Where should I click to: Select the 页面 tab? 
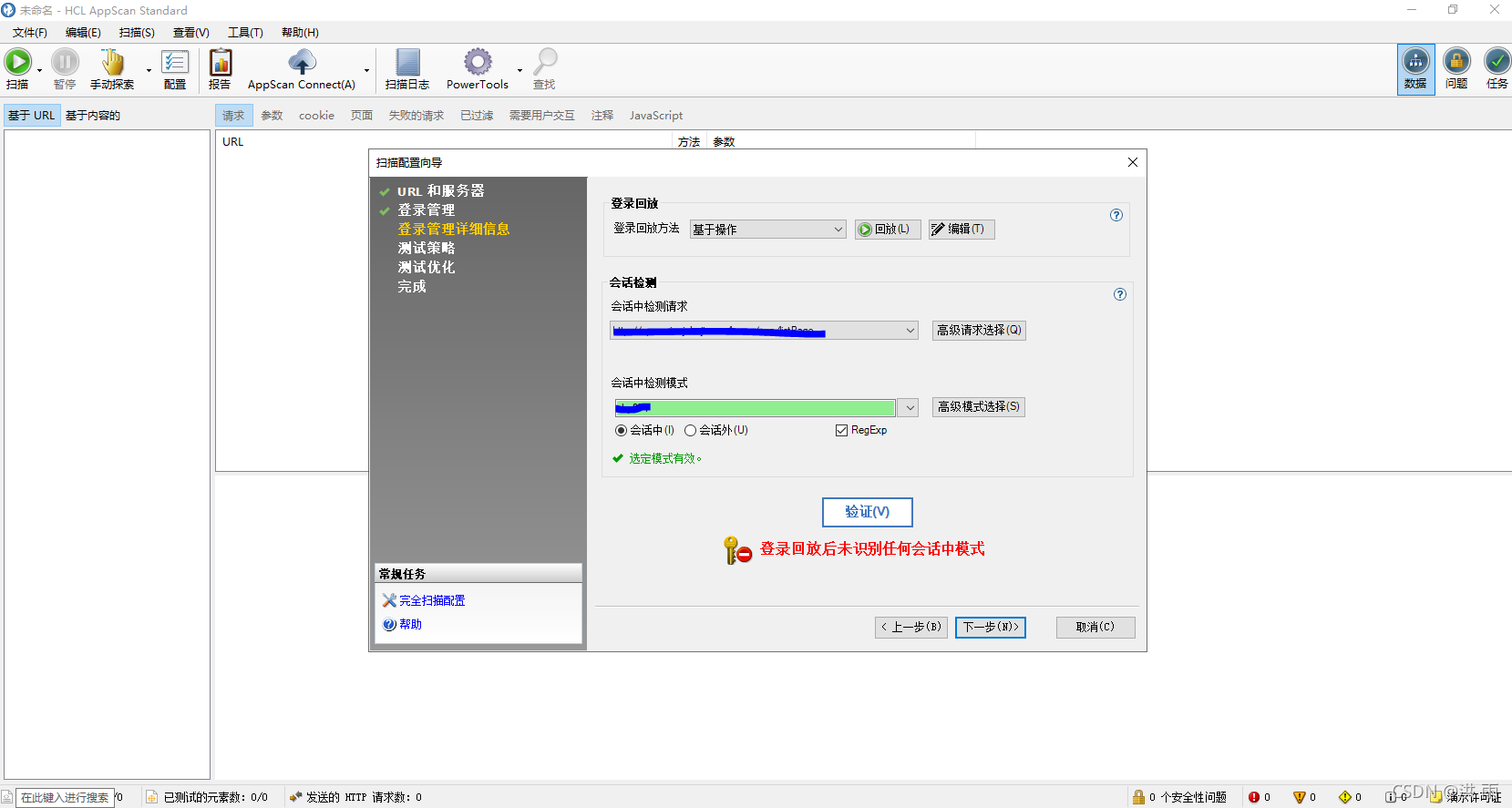pos(362,116)
